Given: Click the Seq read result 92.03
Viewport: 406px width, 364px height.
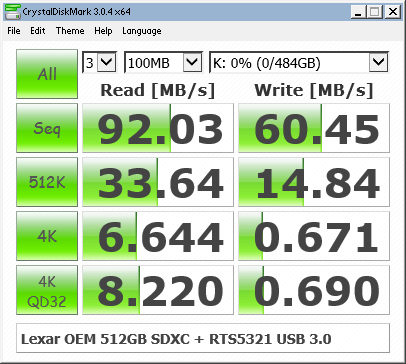Looking at the screenshot, I should coord(158,128).
